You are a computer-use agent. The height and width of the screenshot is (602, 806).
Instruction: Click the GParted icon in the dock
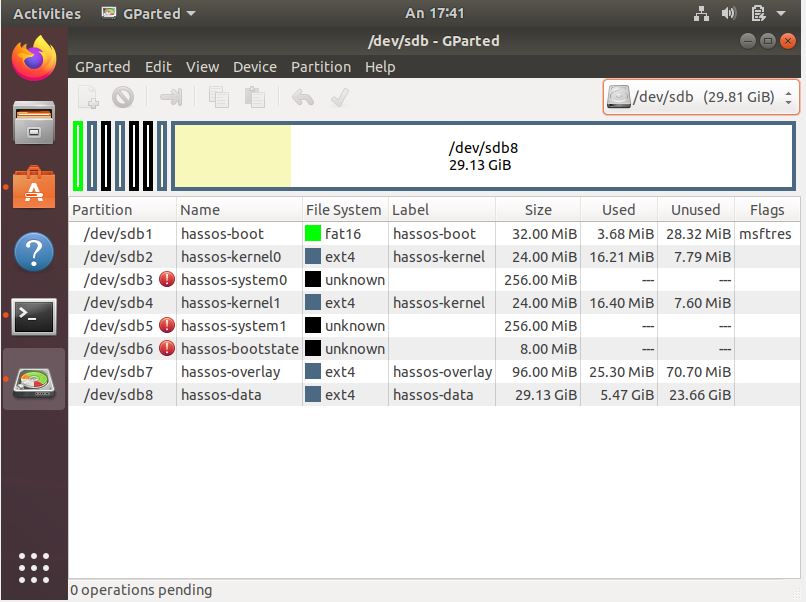pos(34,381)
